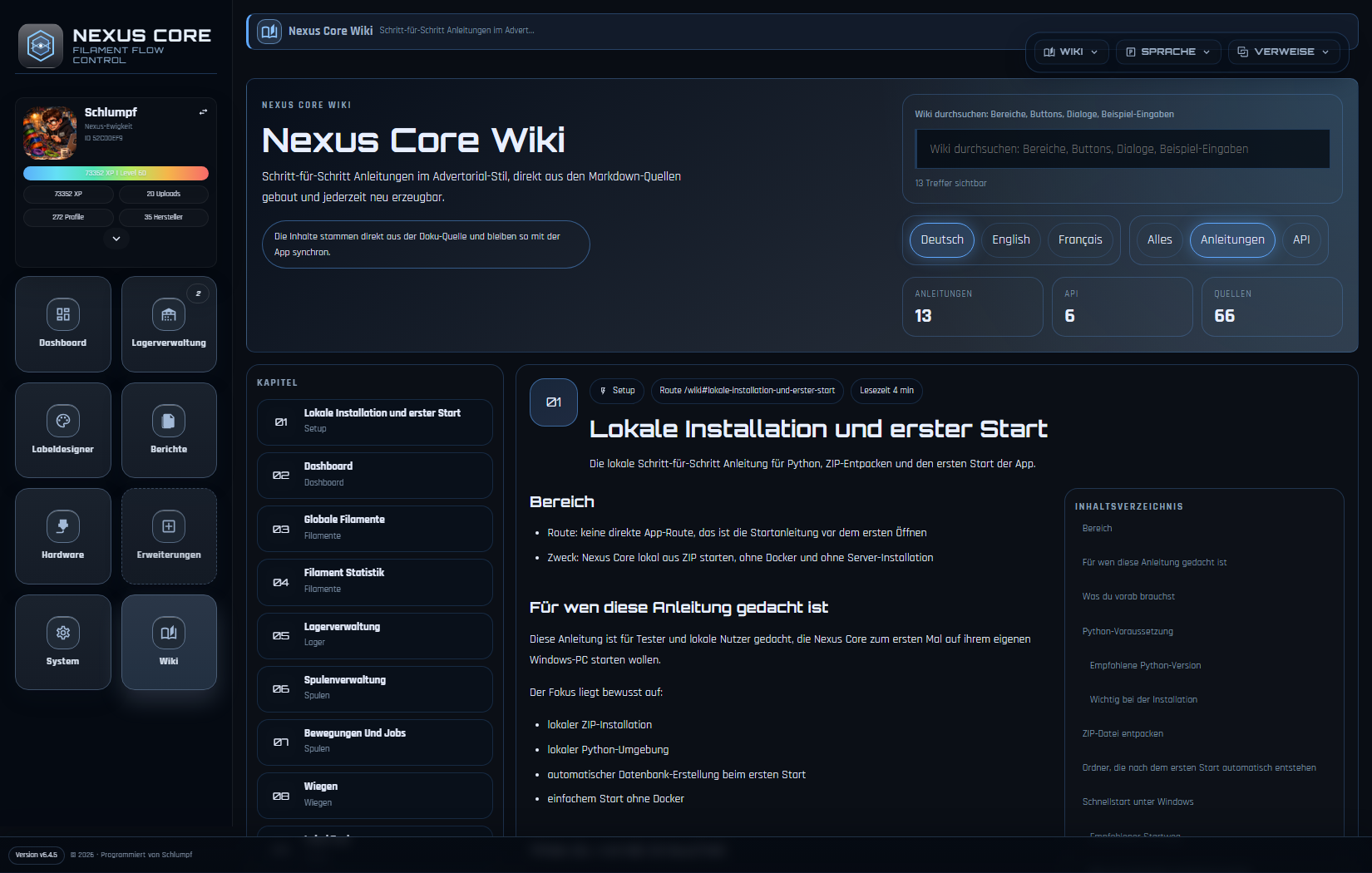
Task: Select the English language filter
Action: point(1010,239)
